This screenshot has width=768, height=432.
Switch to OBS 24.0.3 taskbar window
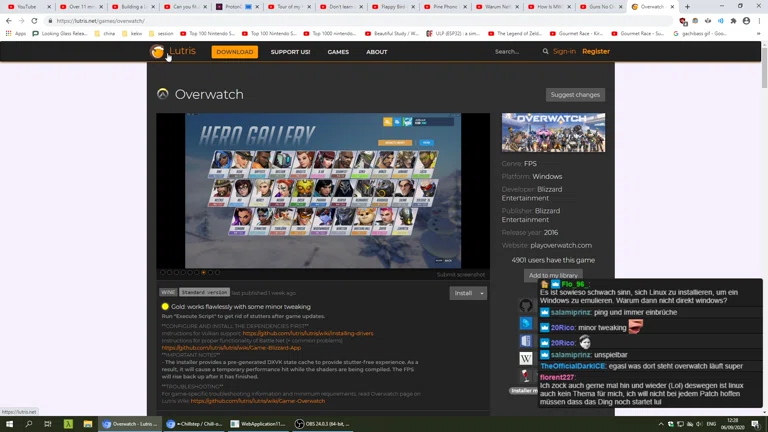323,424
